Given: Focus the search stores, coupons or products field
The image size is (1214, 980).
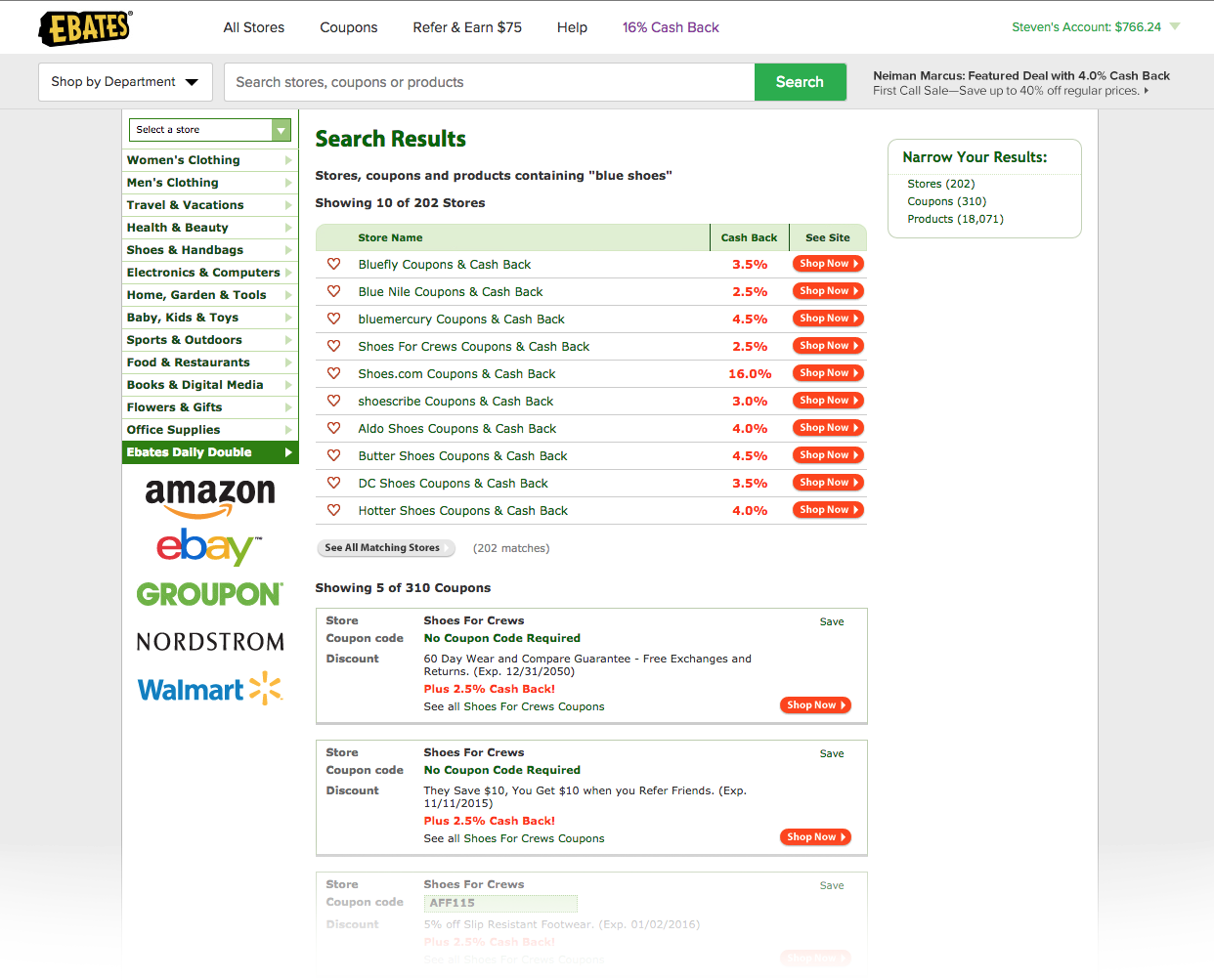Looking at the screenshot, I should 490,82.
